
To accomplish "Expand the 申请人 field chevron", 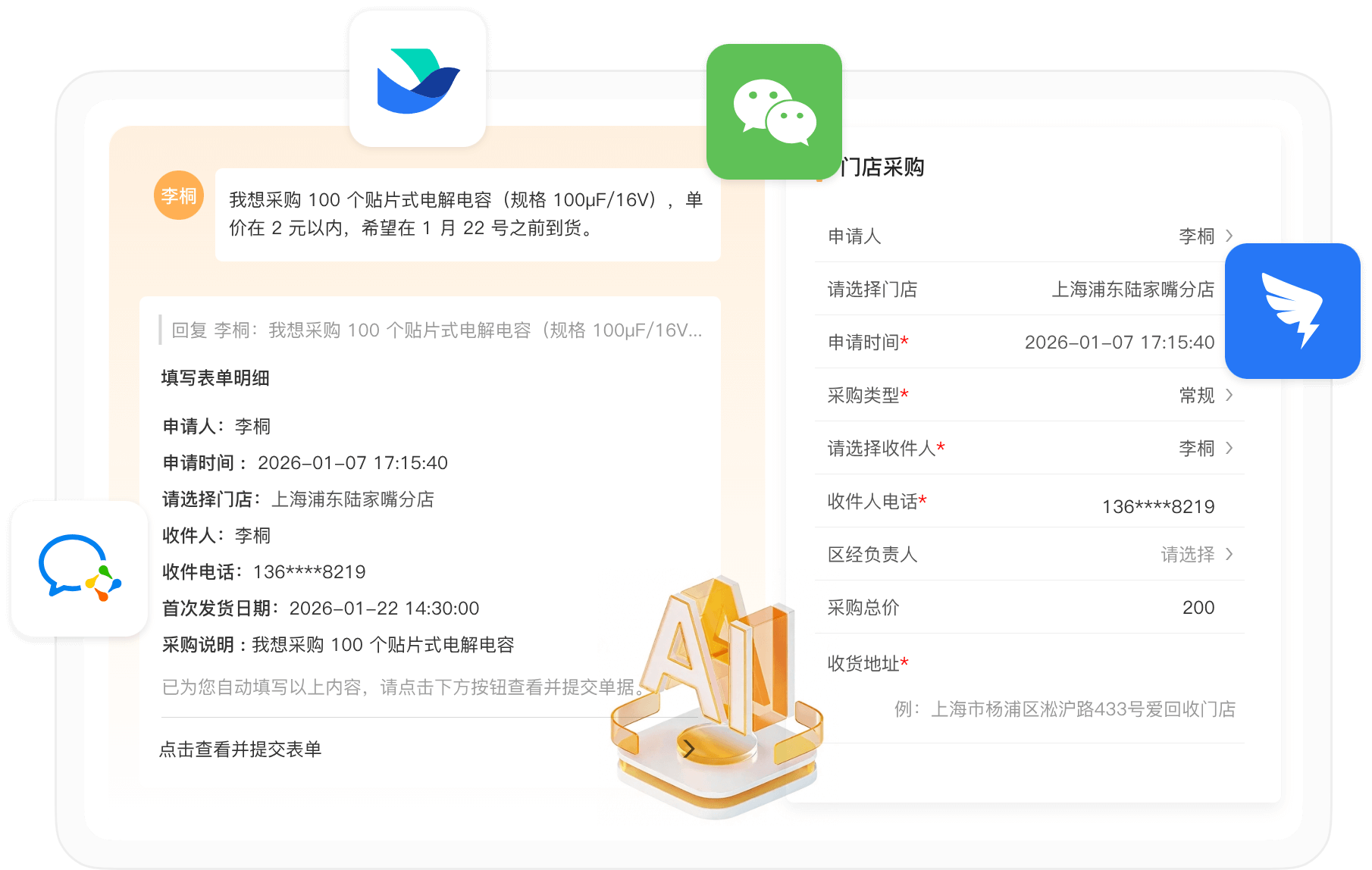I will click(1229, 236).
